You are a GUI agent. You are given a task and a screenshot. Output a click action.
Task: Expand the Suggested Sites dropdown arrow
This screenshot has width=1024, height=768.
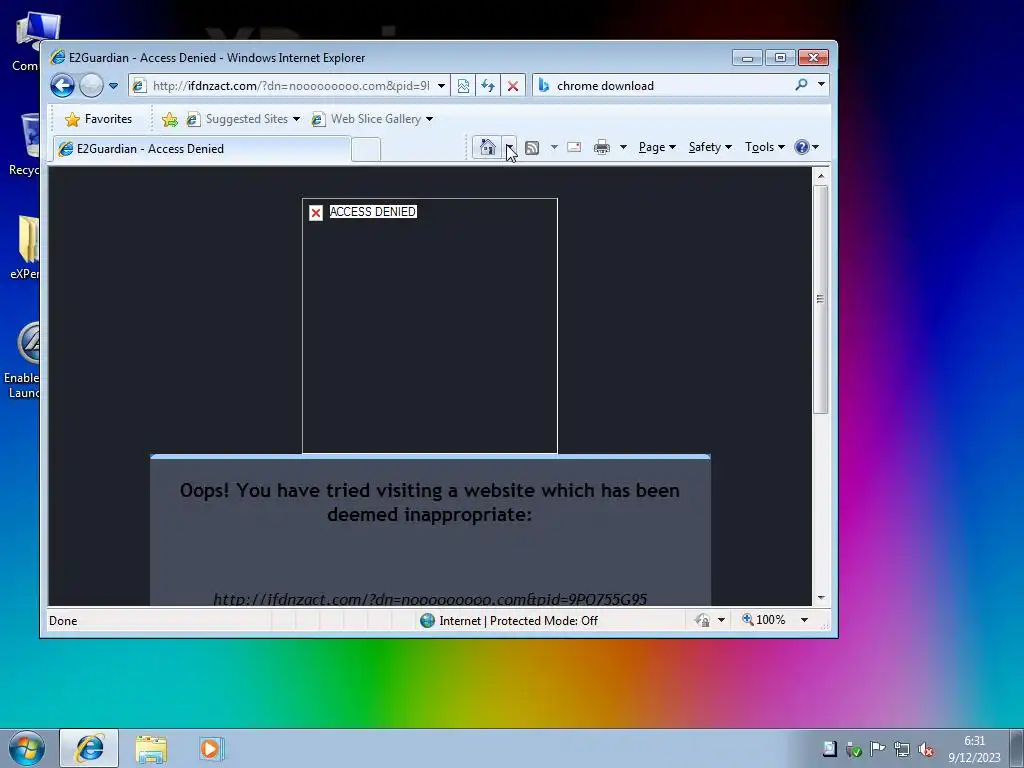(x=296, y=120)
